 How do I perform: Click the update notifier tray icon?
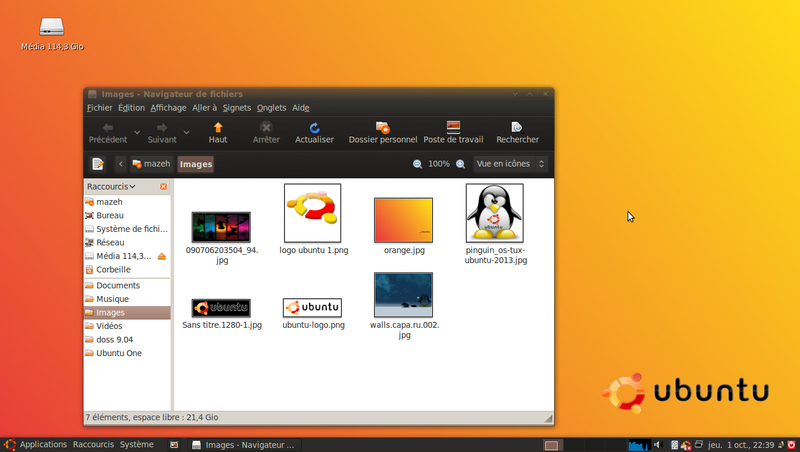686,445
